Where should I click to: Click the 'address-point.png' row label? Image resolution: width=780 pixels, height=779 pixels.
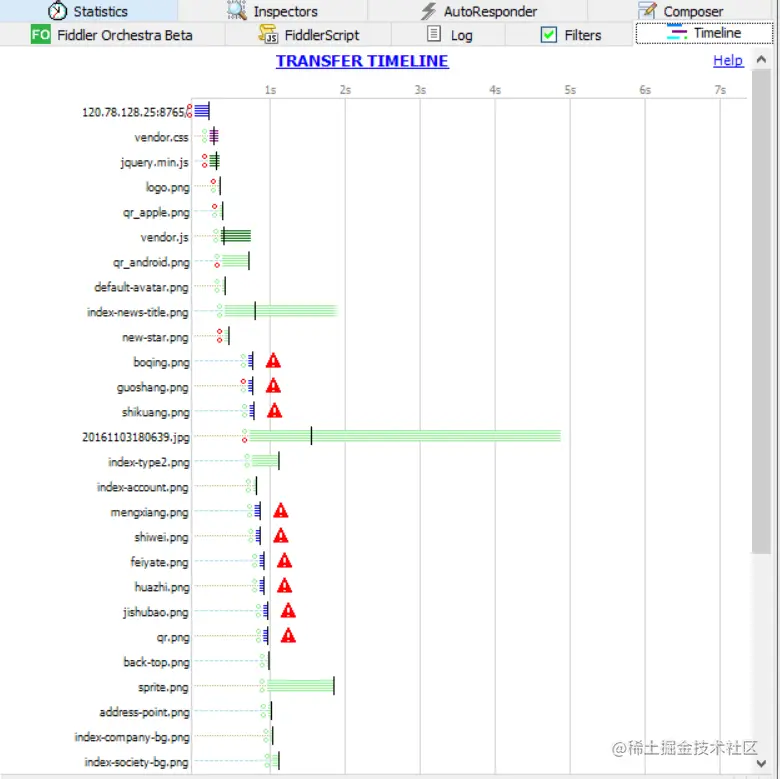point(144,712)
